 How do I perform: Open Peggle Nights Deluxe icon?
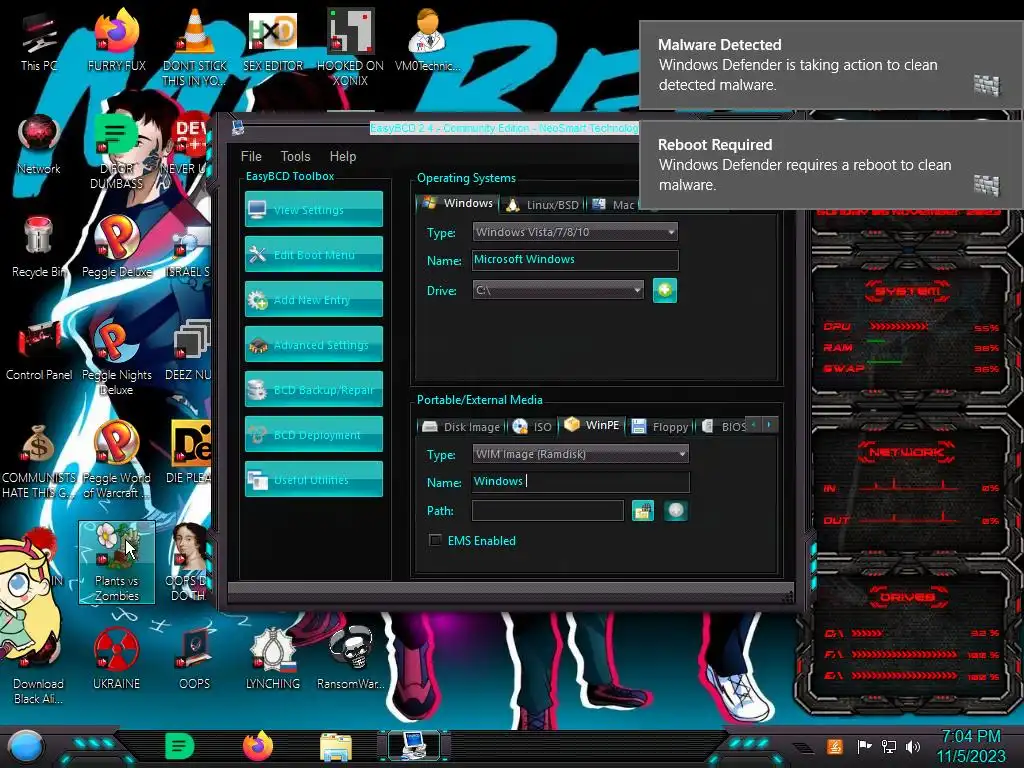tap(117, 358)
